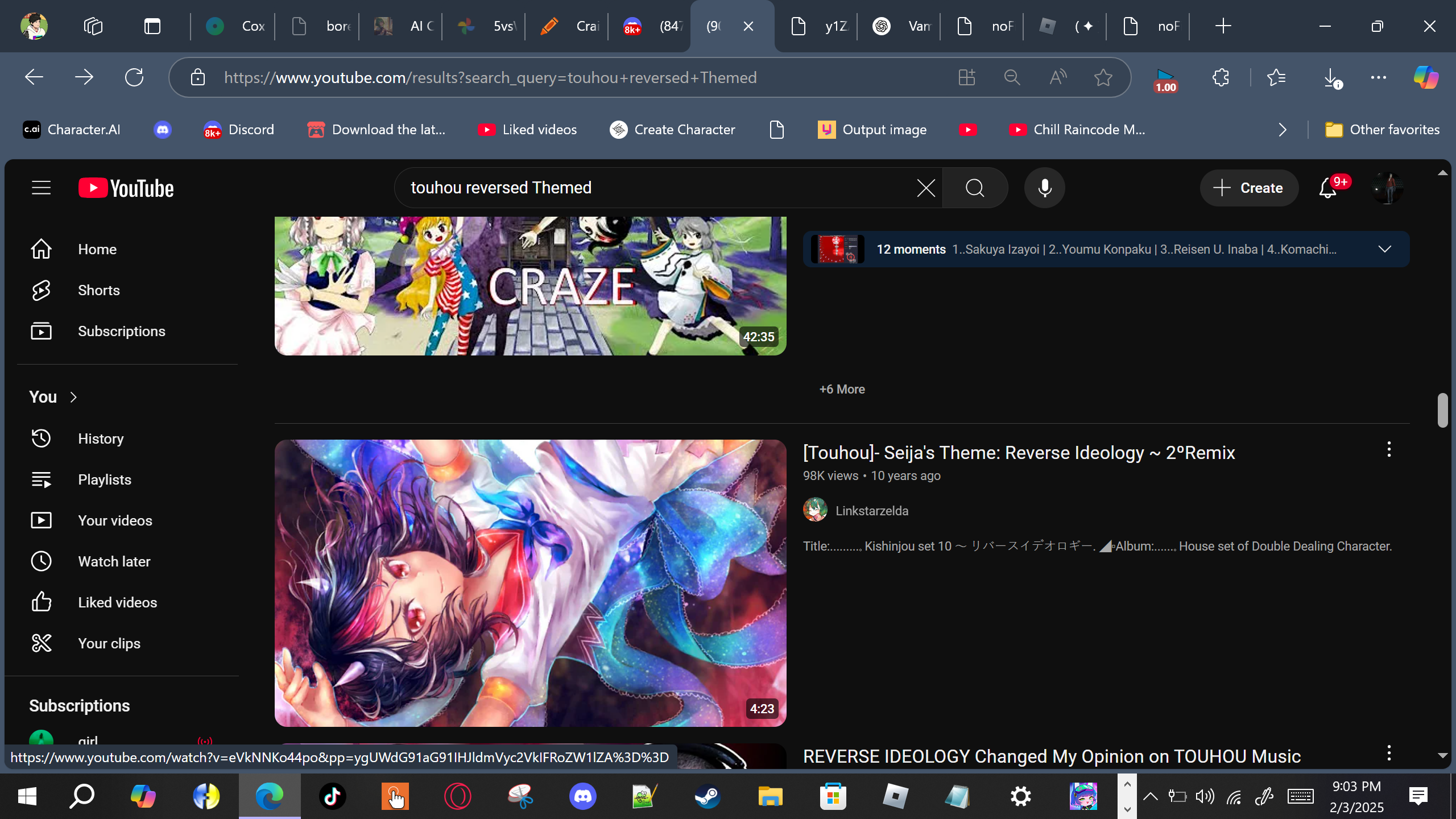This screenshot has width=1456, height=819.
Task: Expand the You section chevron
Action: click(x=73, y=397)
